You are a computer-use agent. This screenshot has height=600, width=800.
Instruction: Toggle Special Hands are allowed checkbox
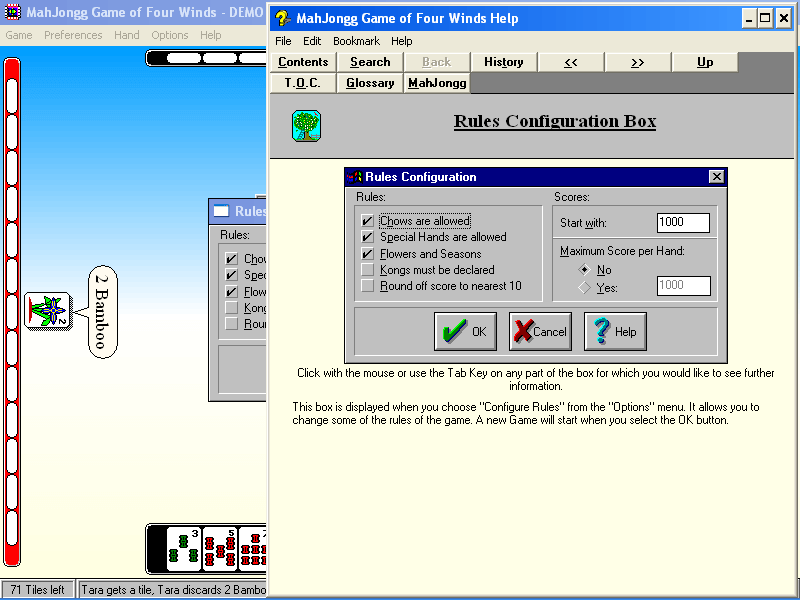(x=367, y=237)
